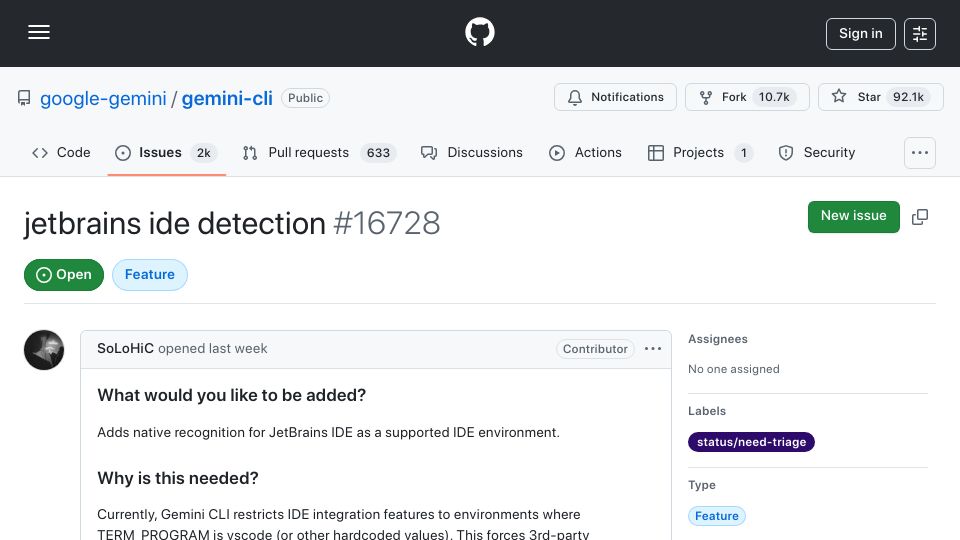Image resolution: width=960 pixels, height=540 pixels.
Task: Click the 'No one assigned' text
Action: tap(733, 369)
